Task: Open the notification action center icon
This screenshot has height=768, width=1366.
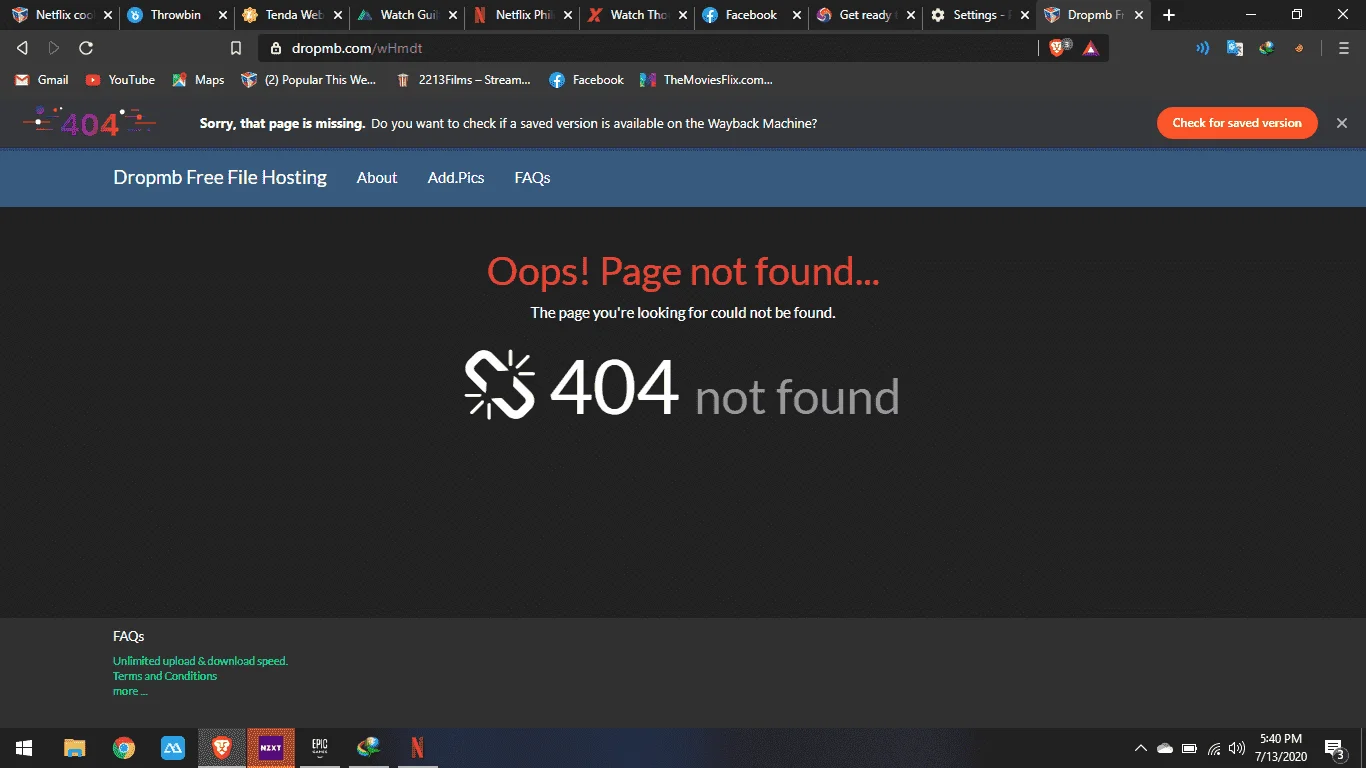Action: (1333, 748)
